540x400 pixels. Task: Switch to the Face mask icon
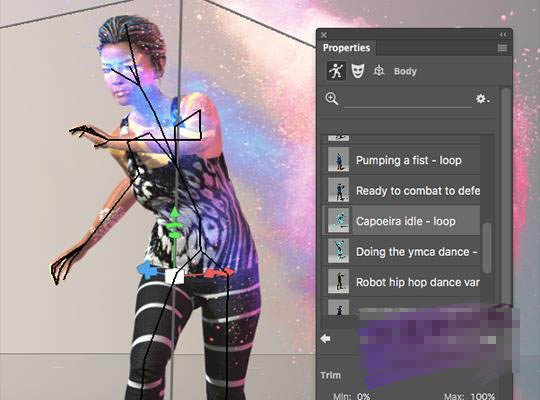click(x=358, y=71)
